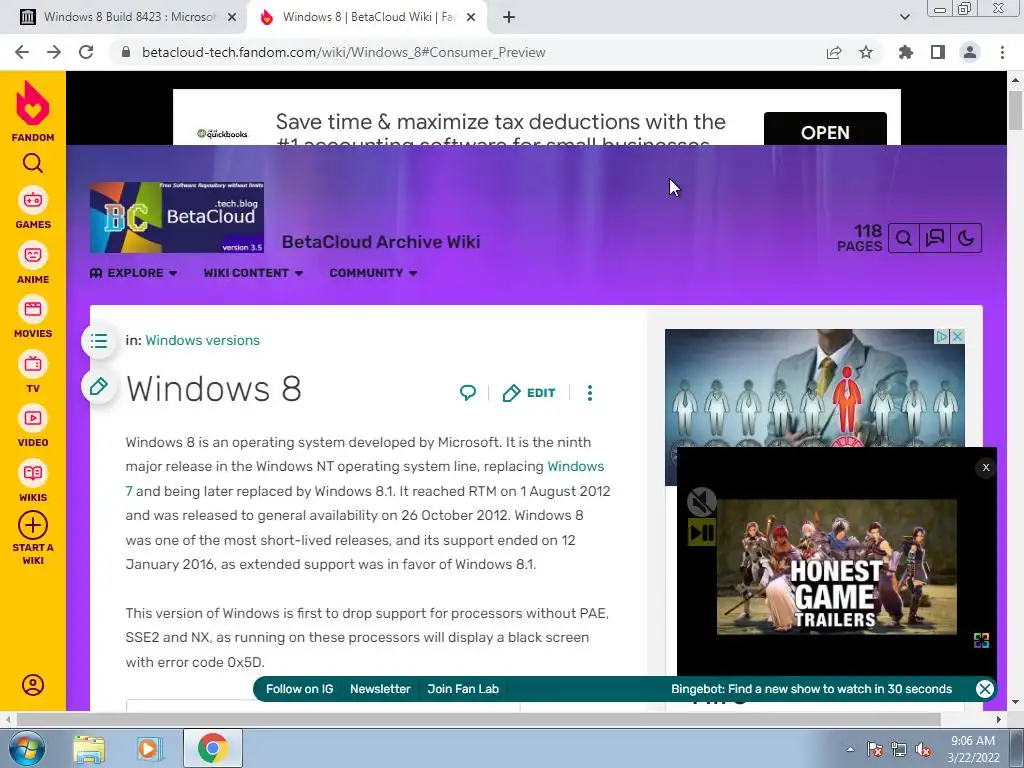Dismiss the teal bottom banner bar
Screen dimensions: 1024x768
tap(984, 688)
